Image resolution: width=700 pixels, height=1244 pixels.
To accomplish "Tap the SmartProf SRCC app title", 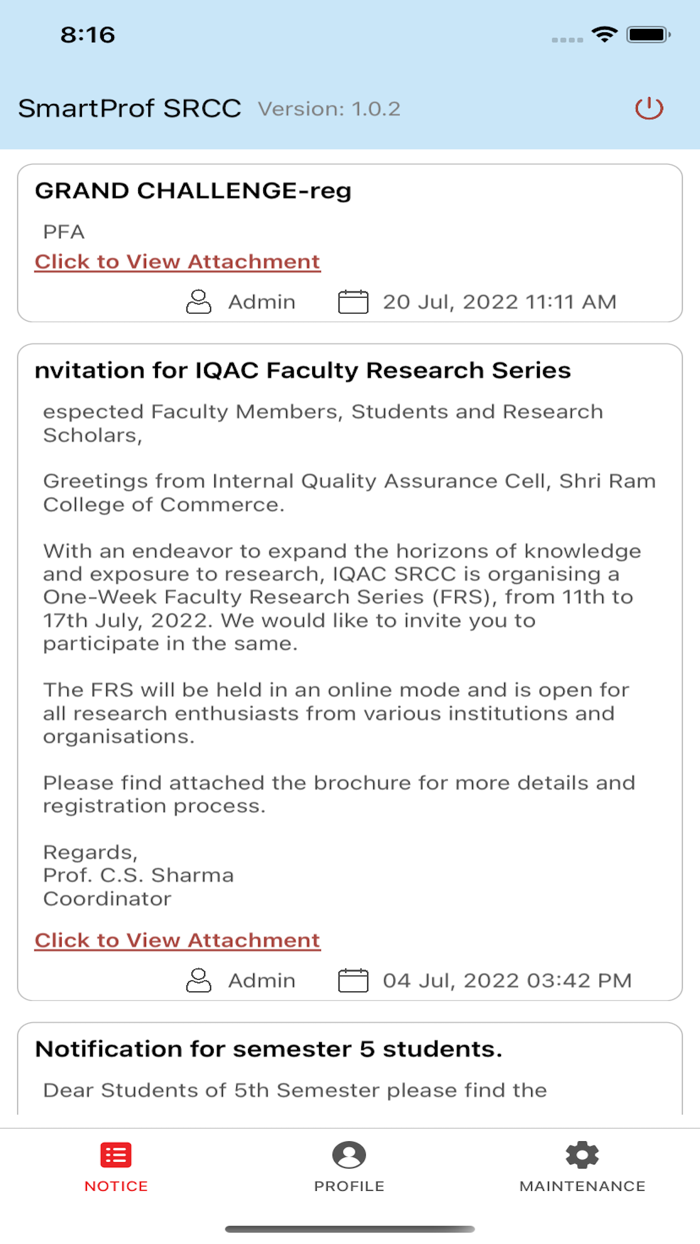I will 128,107.
